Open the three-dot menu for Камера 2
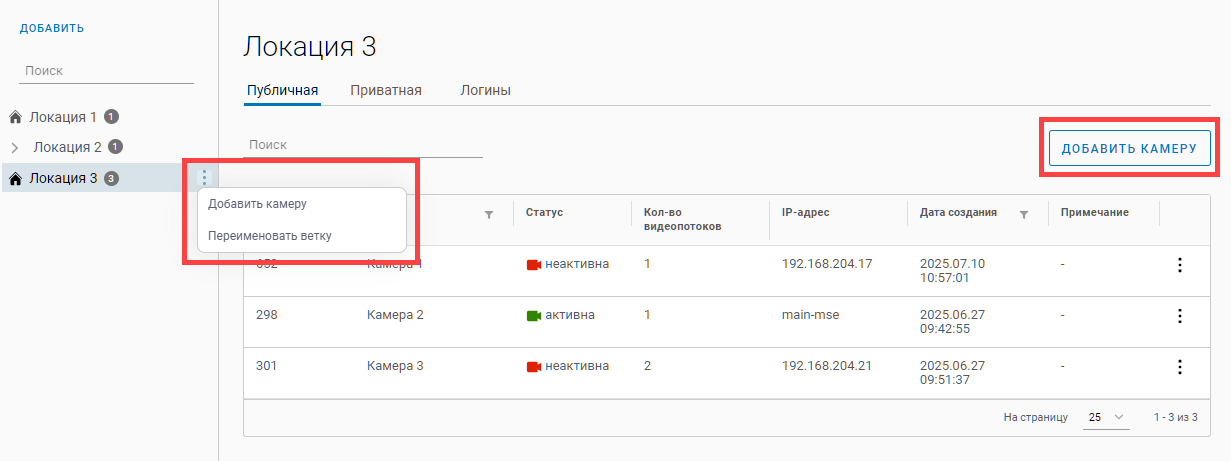This screenshot has width=1231, height=461. tap(1179, 316)
